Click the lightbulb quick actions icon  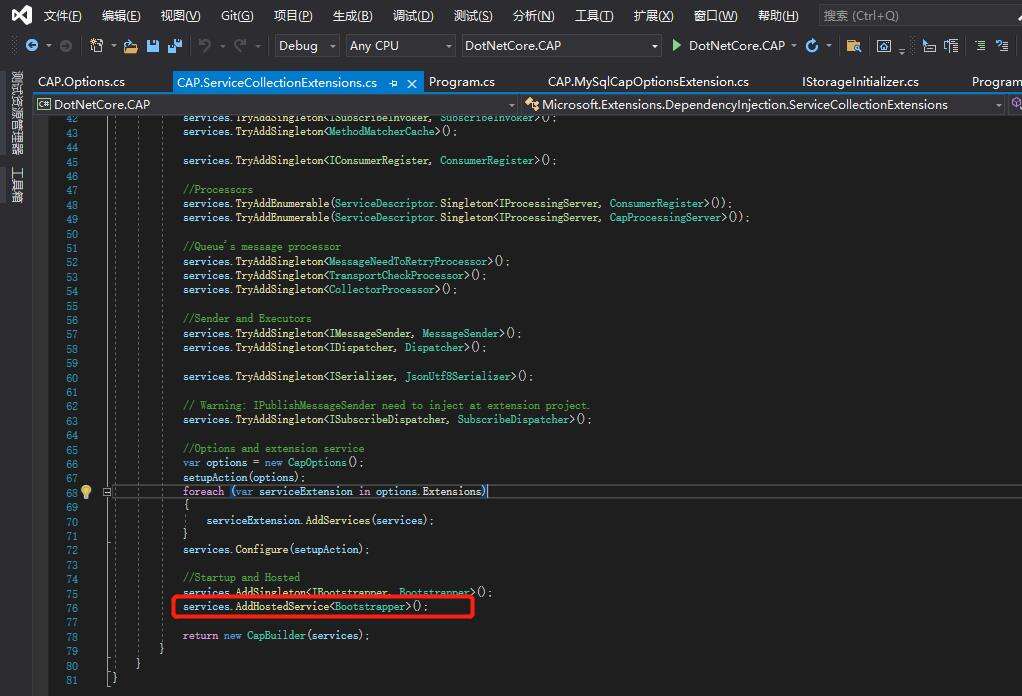coord(86,492)
